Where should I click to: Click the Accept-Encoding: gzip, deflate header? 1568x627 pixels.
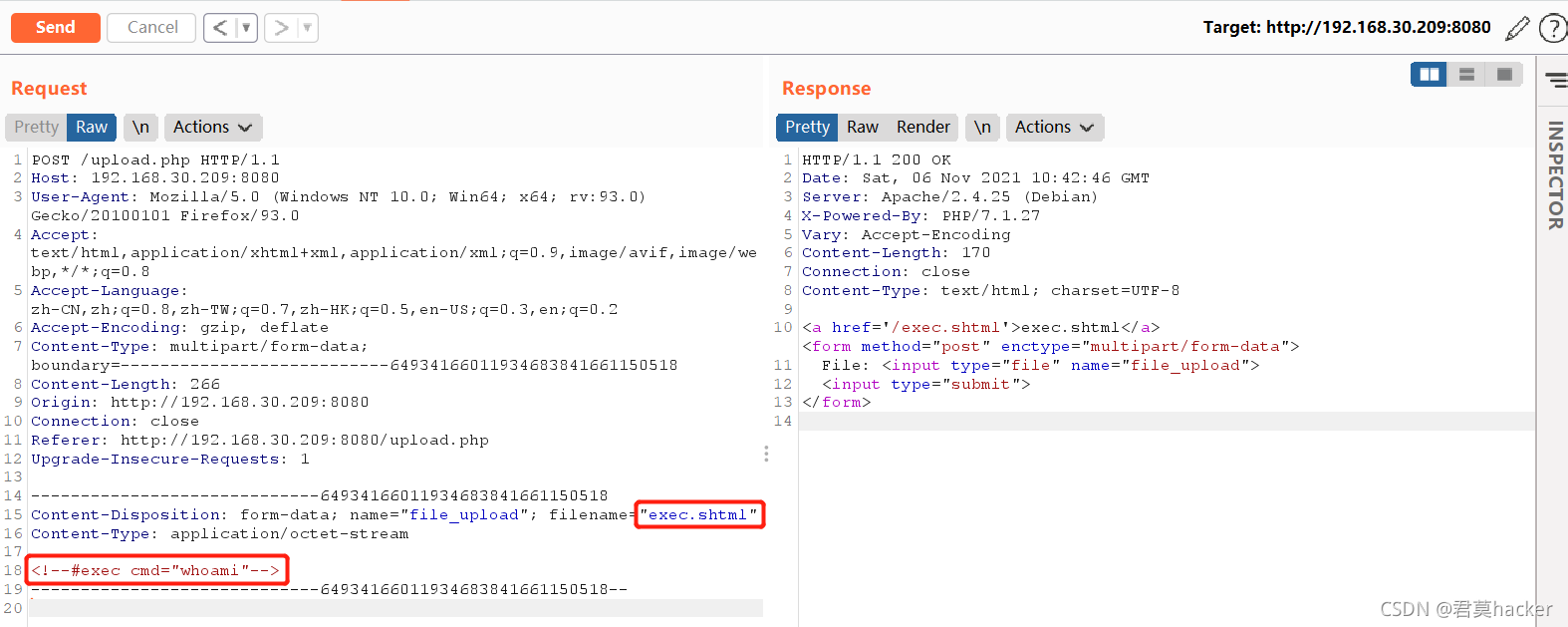179,328
